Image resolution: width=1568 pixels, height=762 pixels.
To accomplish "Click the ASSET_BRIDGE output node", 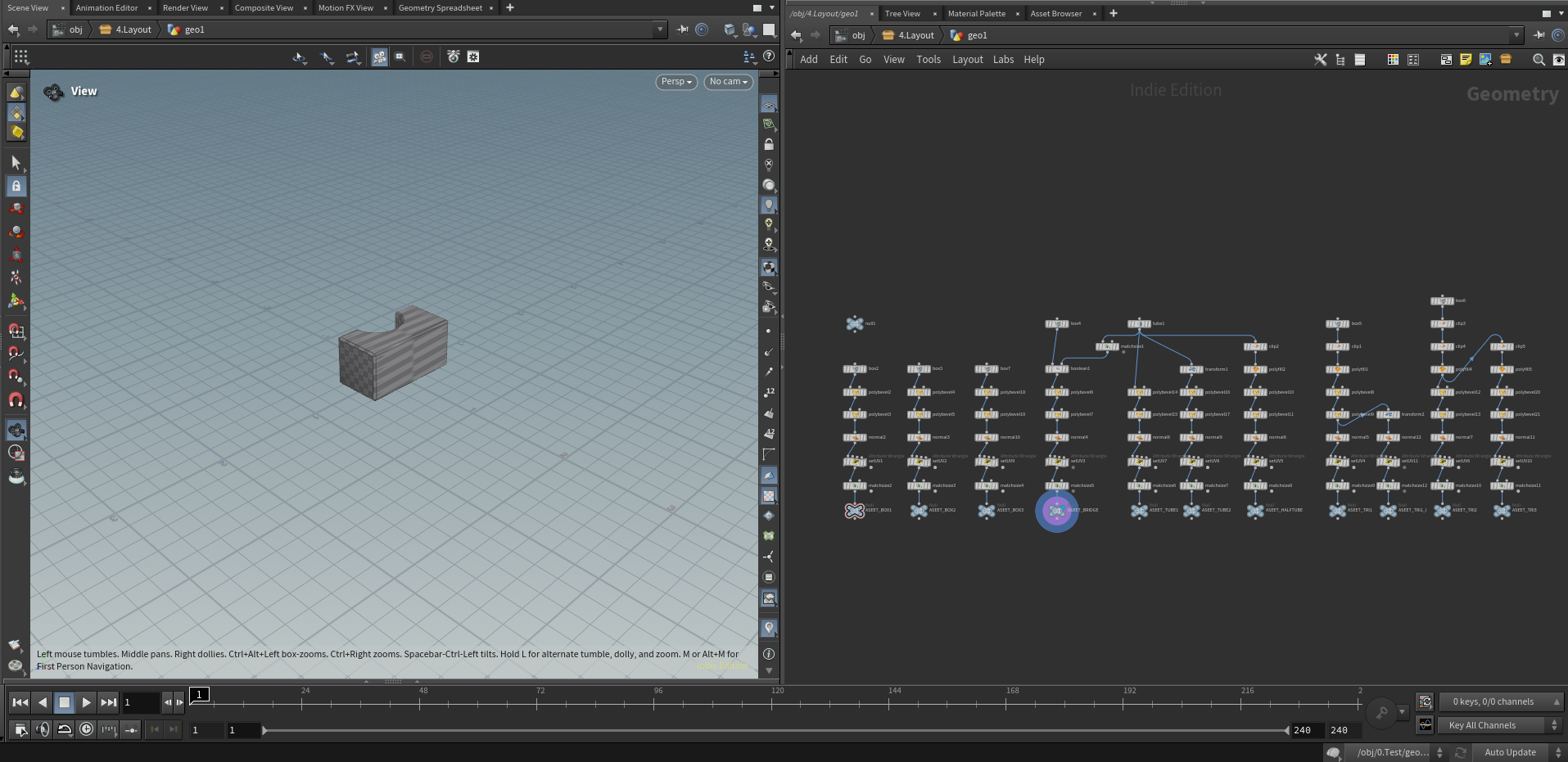I will coord(1056,511).
